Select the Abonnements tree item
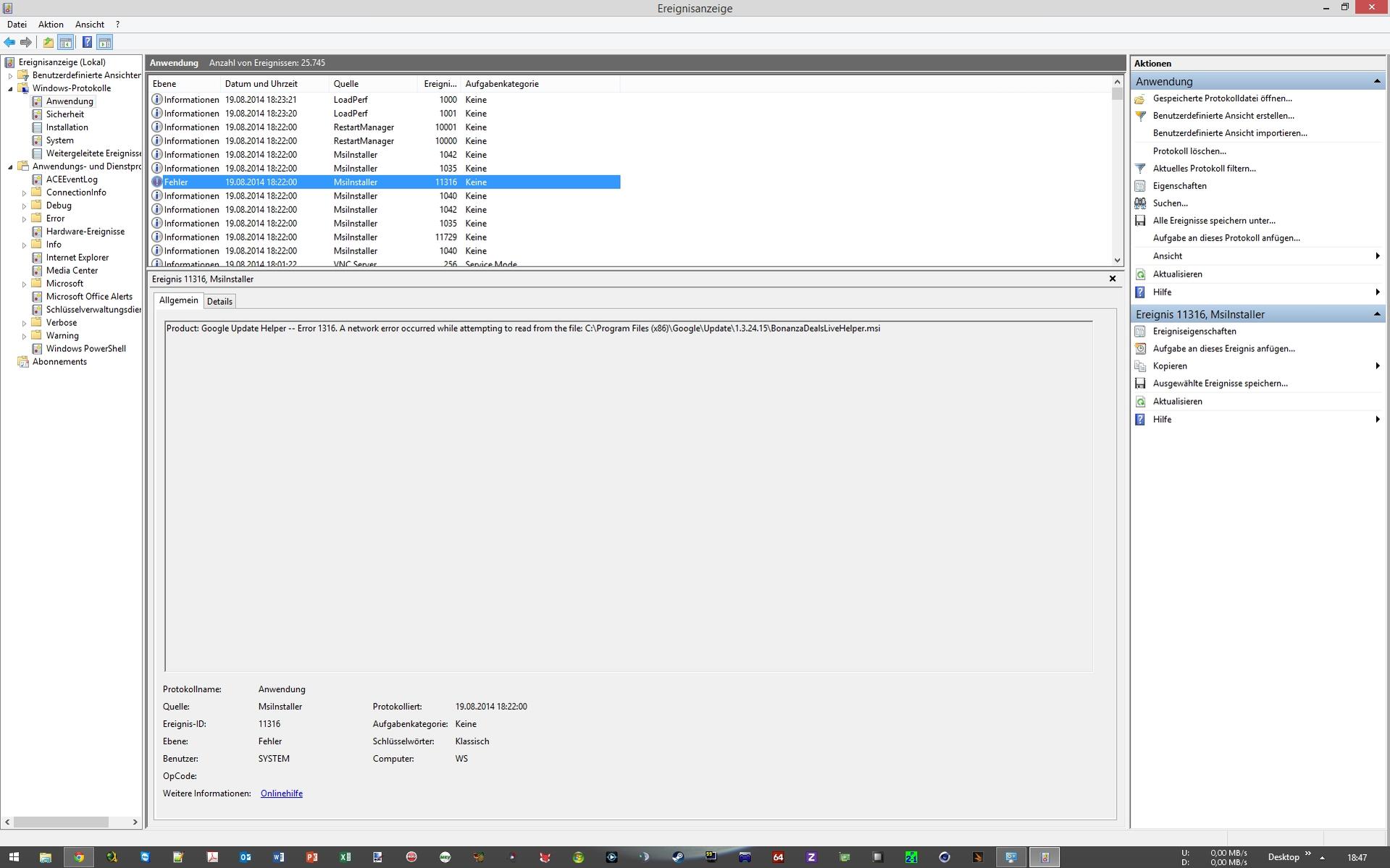 [x=59, y=362]
